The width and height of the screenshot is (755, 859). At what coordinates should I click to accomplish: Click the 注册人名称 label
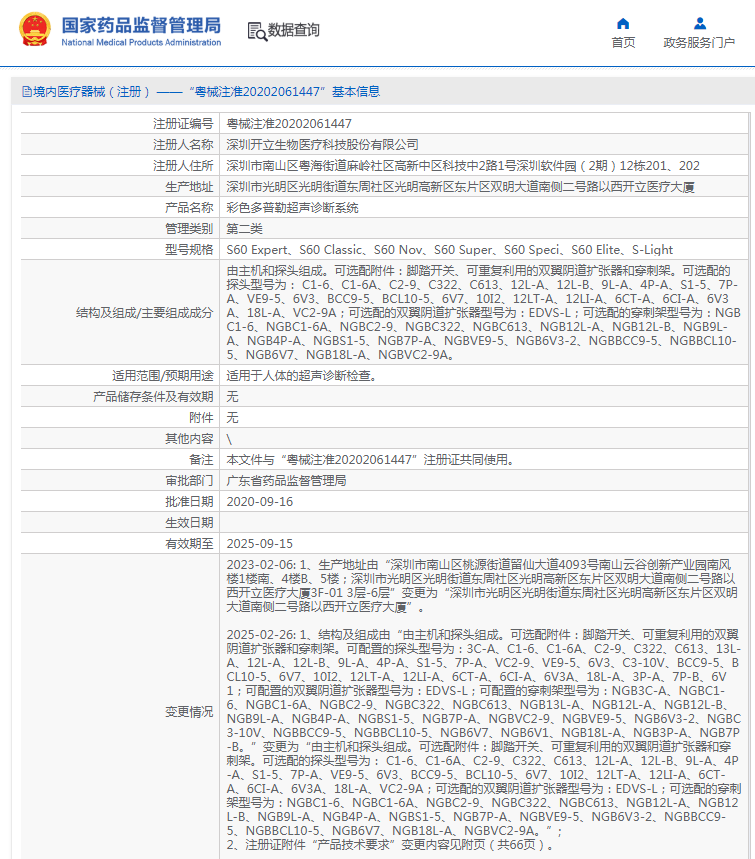183,145
